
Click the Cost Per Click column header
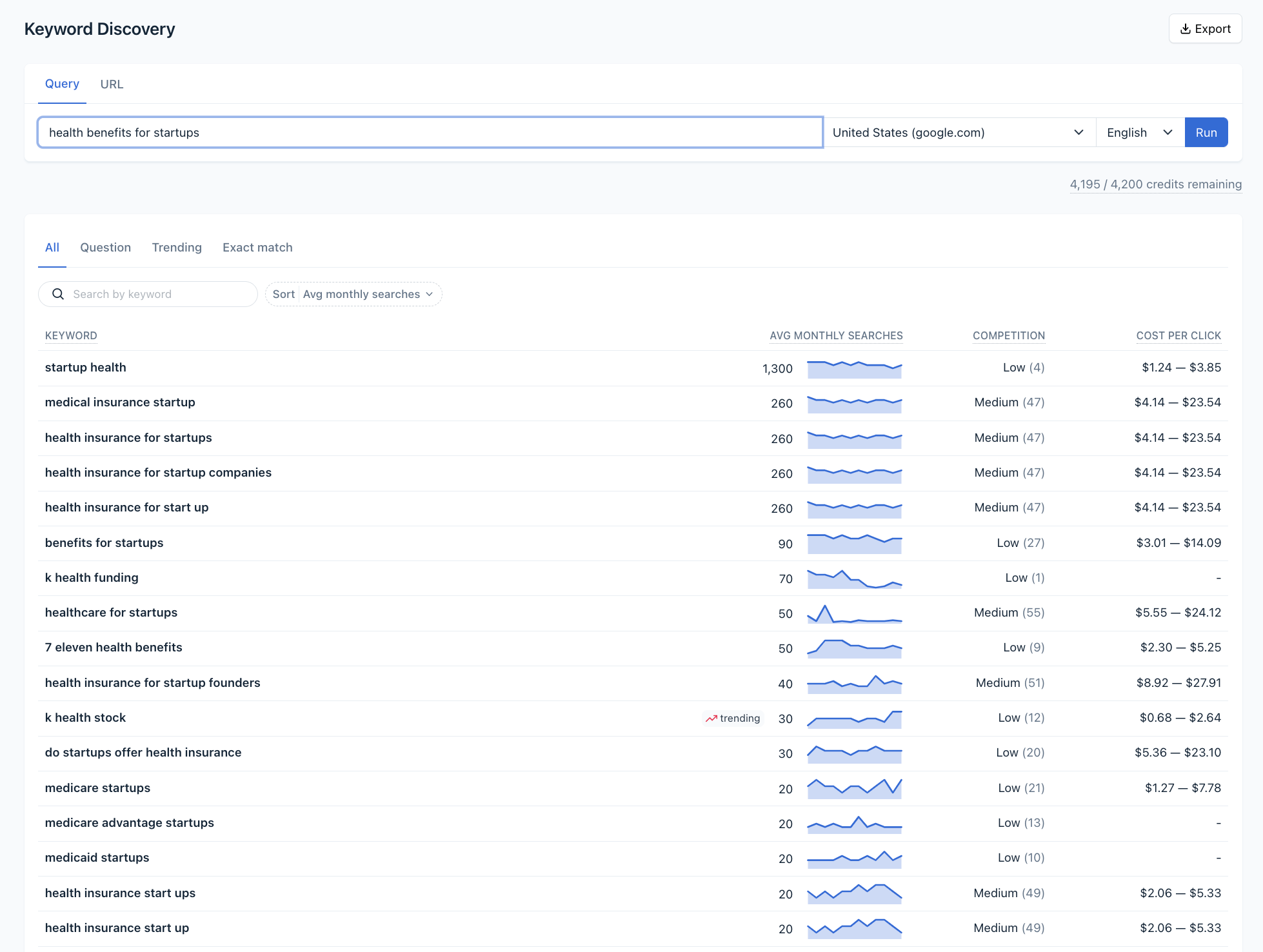1178,335
